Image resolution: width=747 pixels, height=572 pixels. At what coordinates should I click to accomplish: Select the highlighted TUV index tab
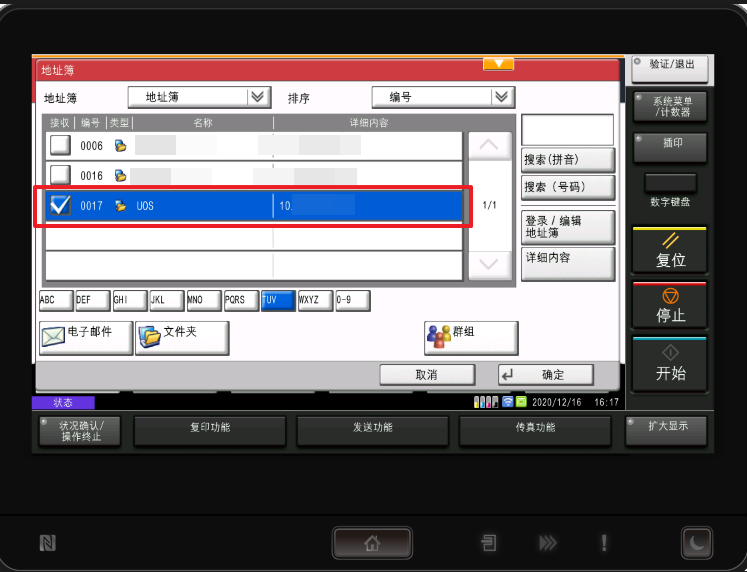click(x=278, y=300)
